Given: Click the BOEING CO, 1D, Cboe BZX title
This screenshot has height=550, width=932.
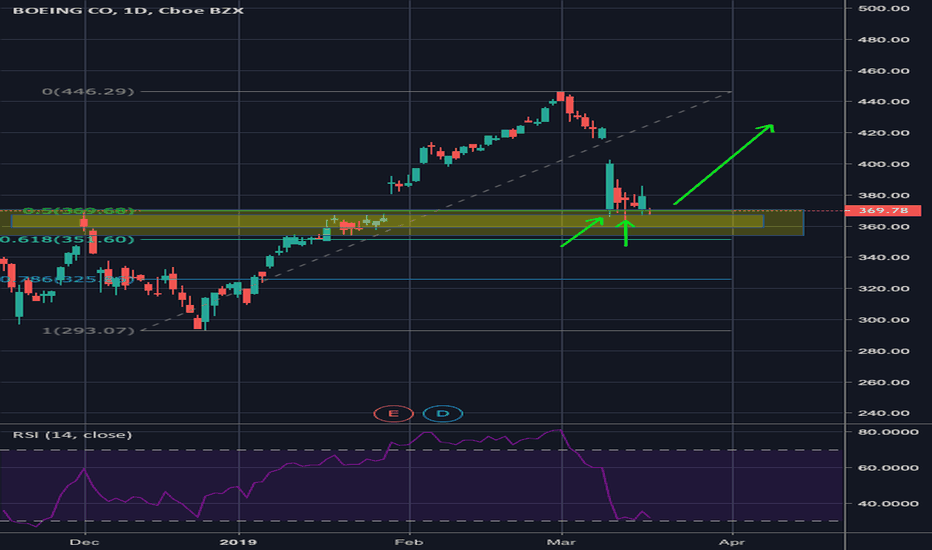Looking at the screenshot, I should pyautogui.click(x=128, y=10).
